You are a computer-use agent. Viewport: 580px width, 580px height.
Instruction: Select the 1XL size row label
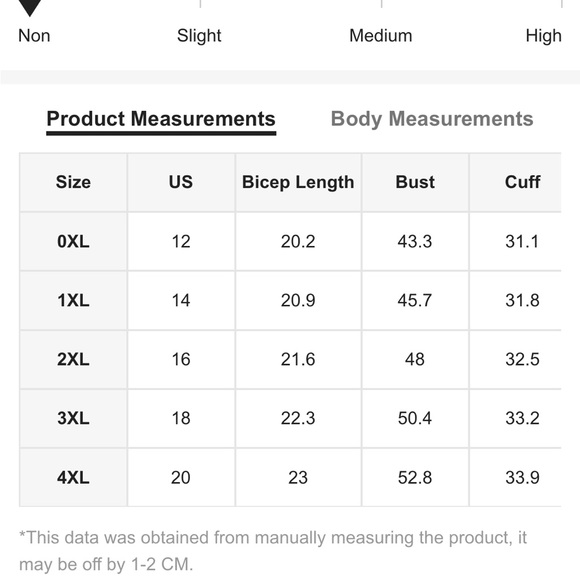[x=73, y=300]
